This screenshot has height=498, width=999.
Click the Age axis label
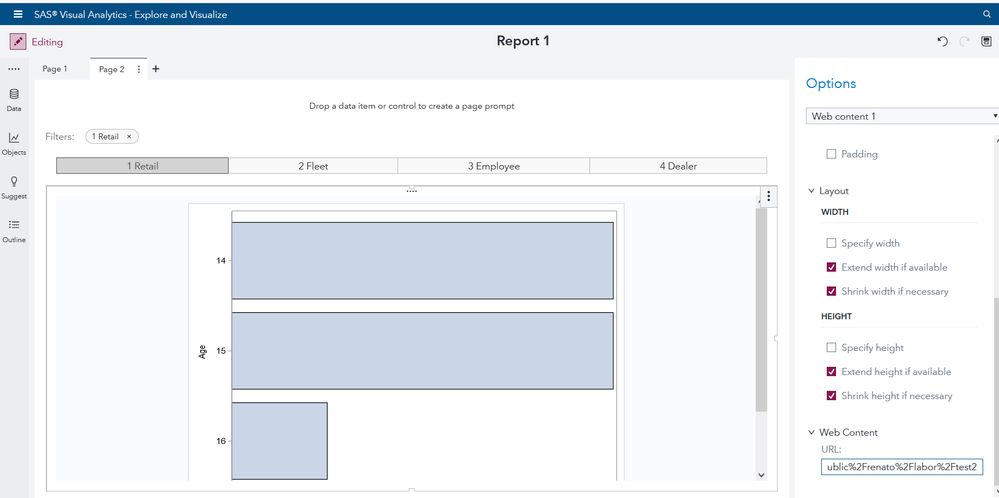(203, 351)
